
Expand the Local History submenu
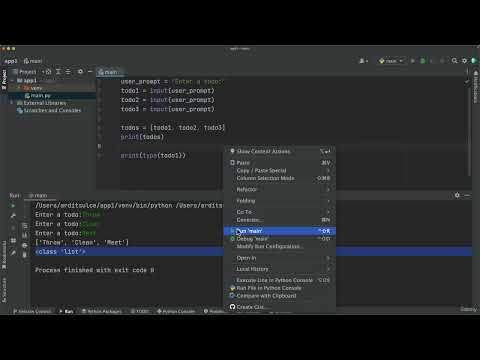[x=280, y=269]
